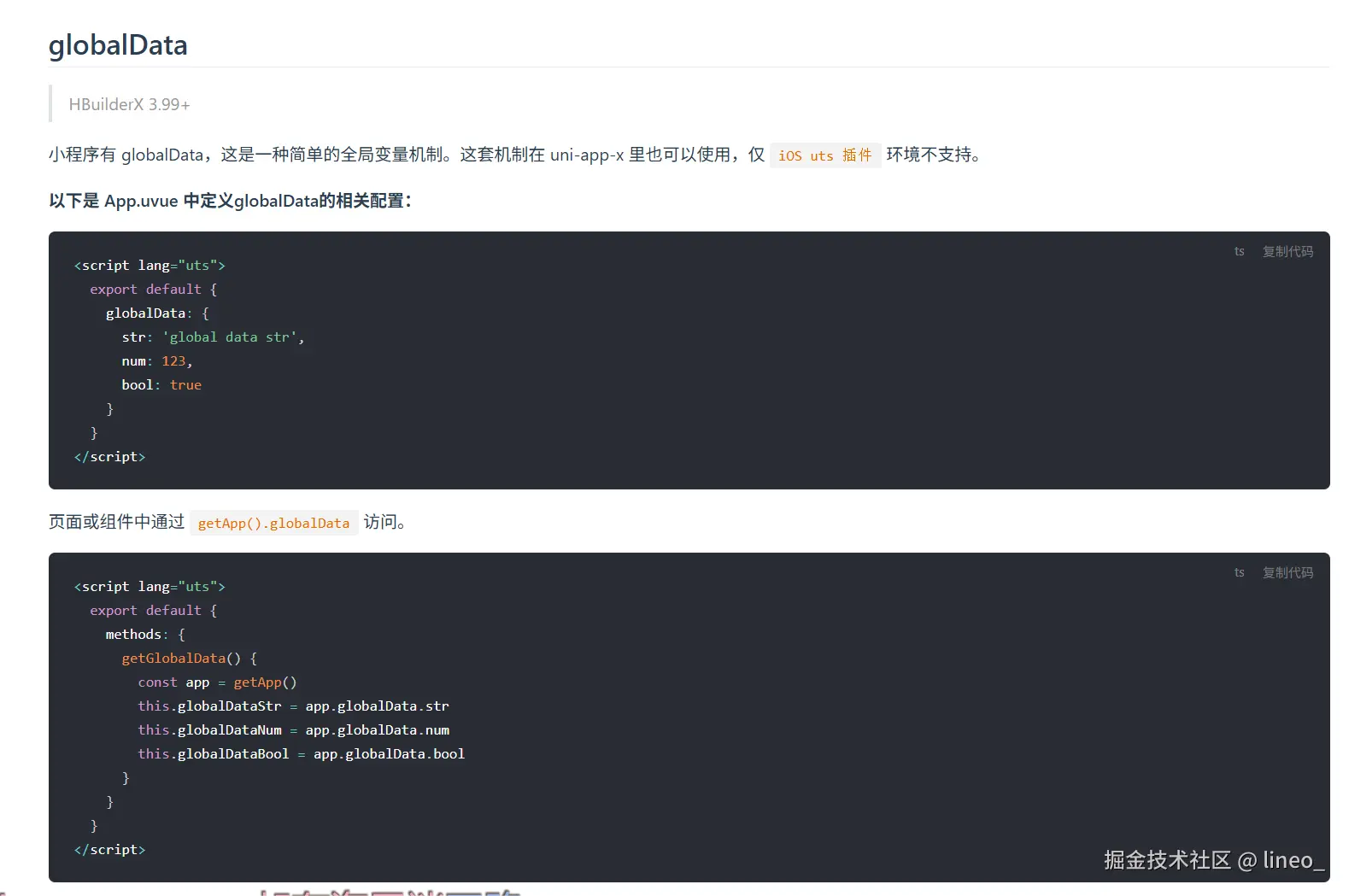
Task: Click the code line bool: true
Action: click(161, 385)
